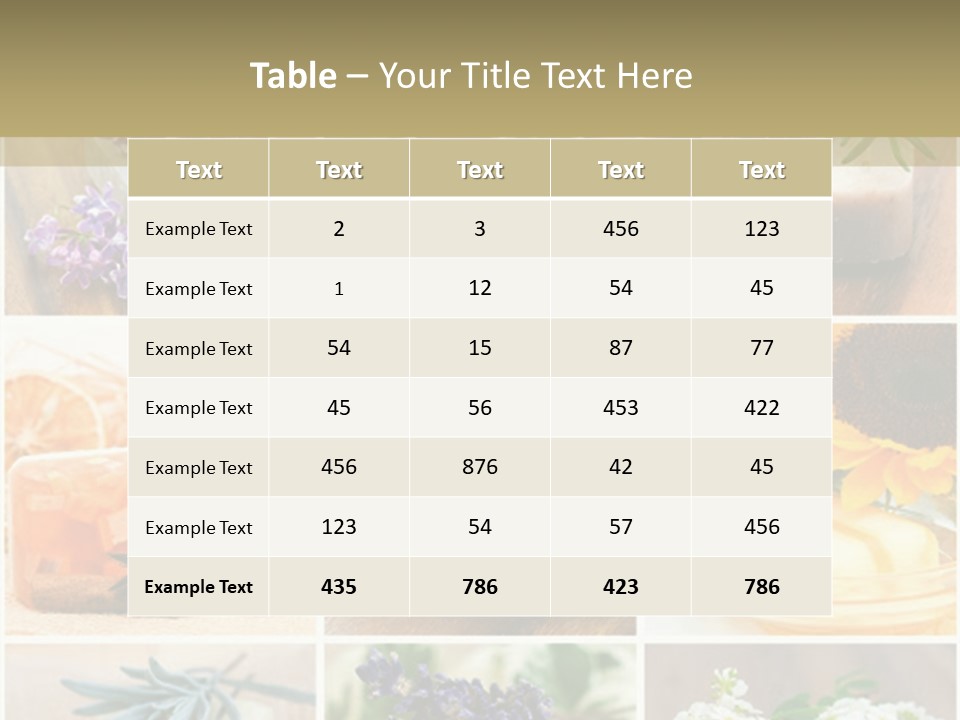
Task: Select the cell showing 57
Action: pos(621,527)
